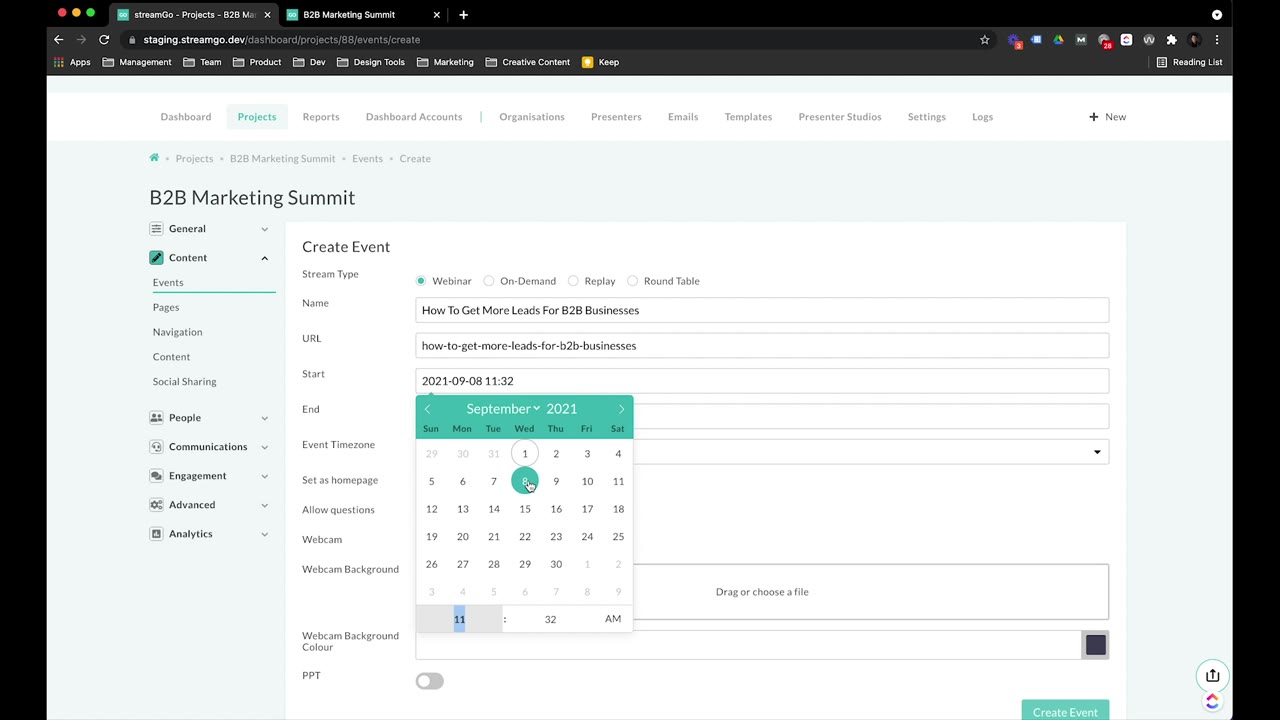The height and width of the screenshot is (720, 1280).
Task: Click the Advanced section icon
Action: point(156,505)
